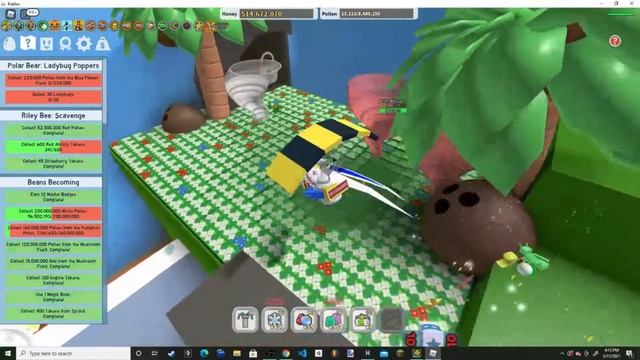Screen dimensions: 640x360
Task: Click the green clover buff icon
Action: coord(42,27)
